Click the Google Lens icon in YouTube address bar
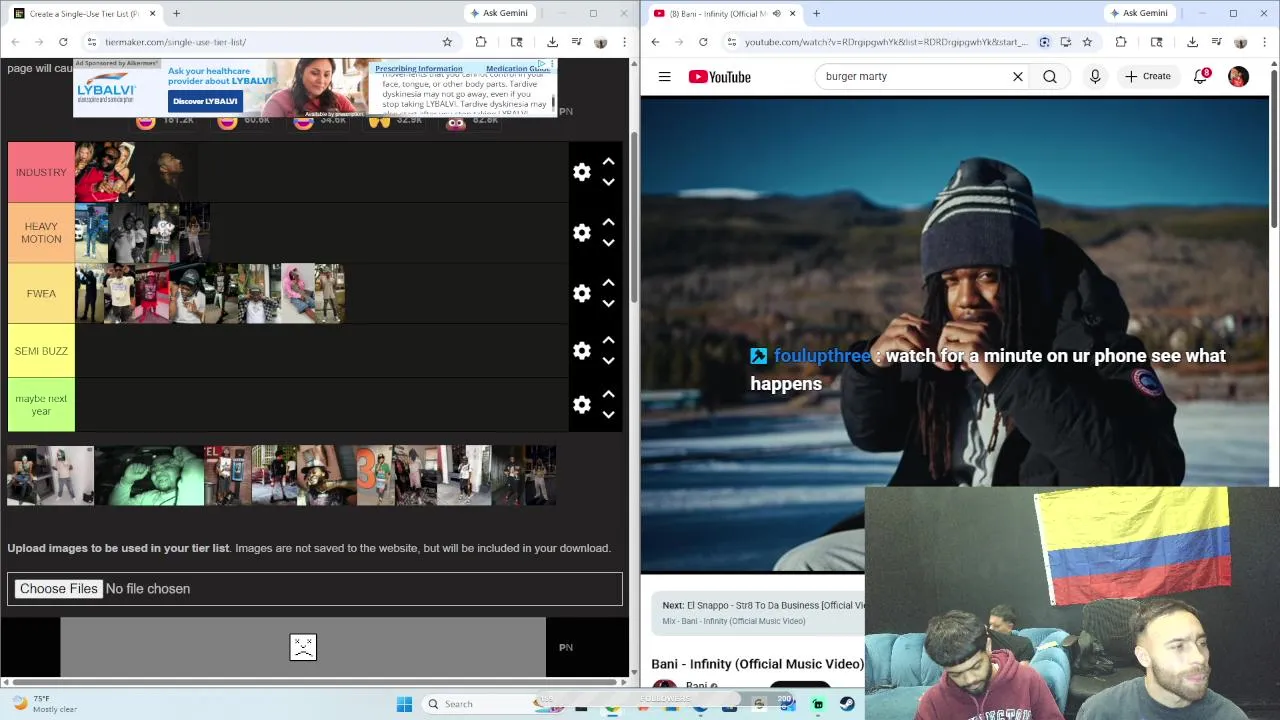Screen dimensions: 1280x720 pos(1044,42)
